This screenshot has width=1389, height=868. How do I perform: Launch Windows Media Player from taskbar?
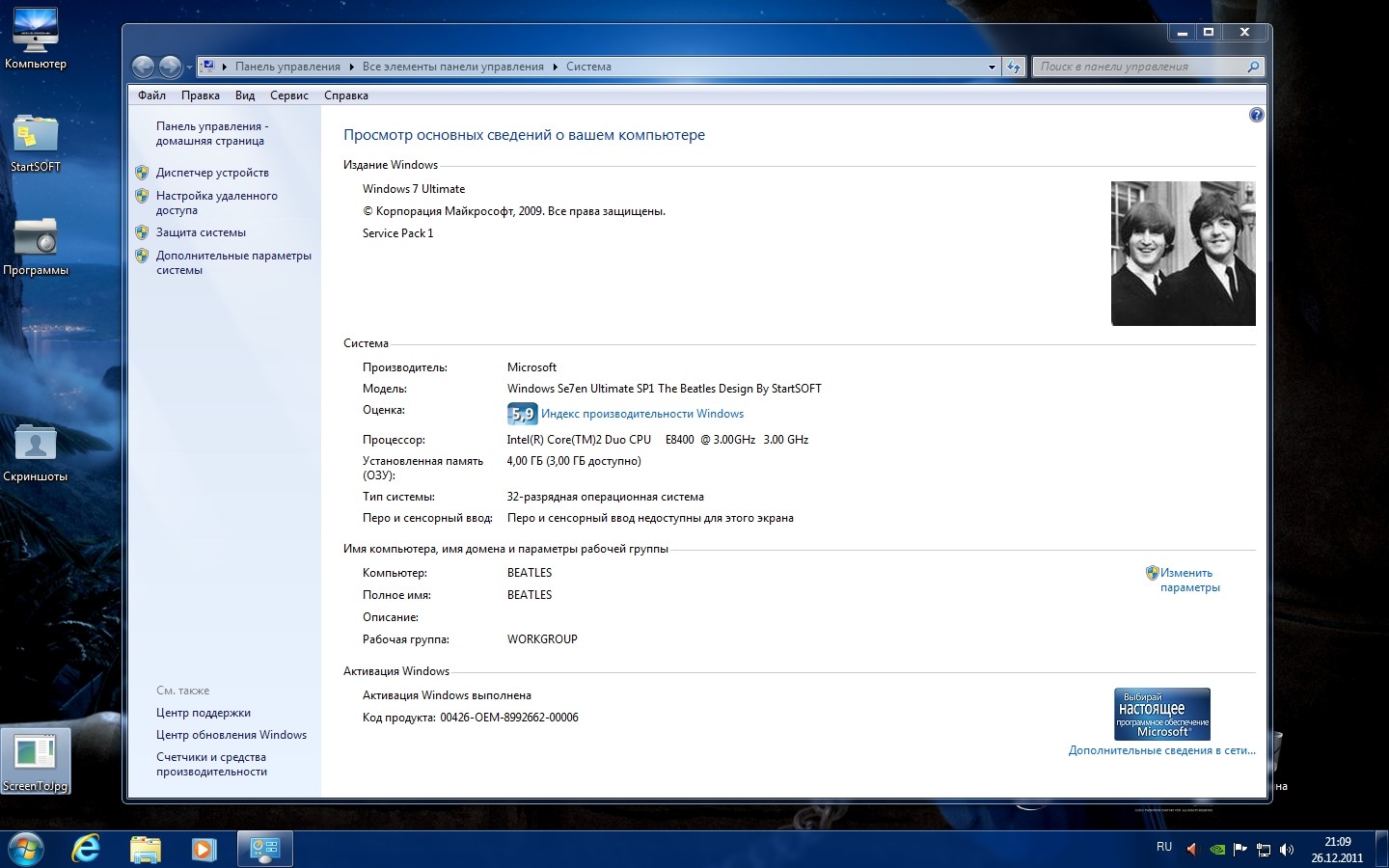(x=203, y=849)
